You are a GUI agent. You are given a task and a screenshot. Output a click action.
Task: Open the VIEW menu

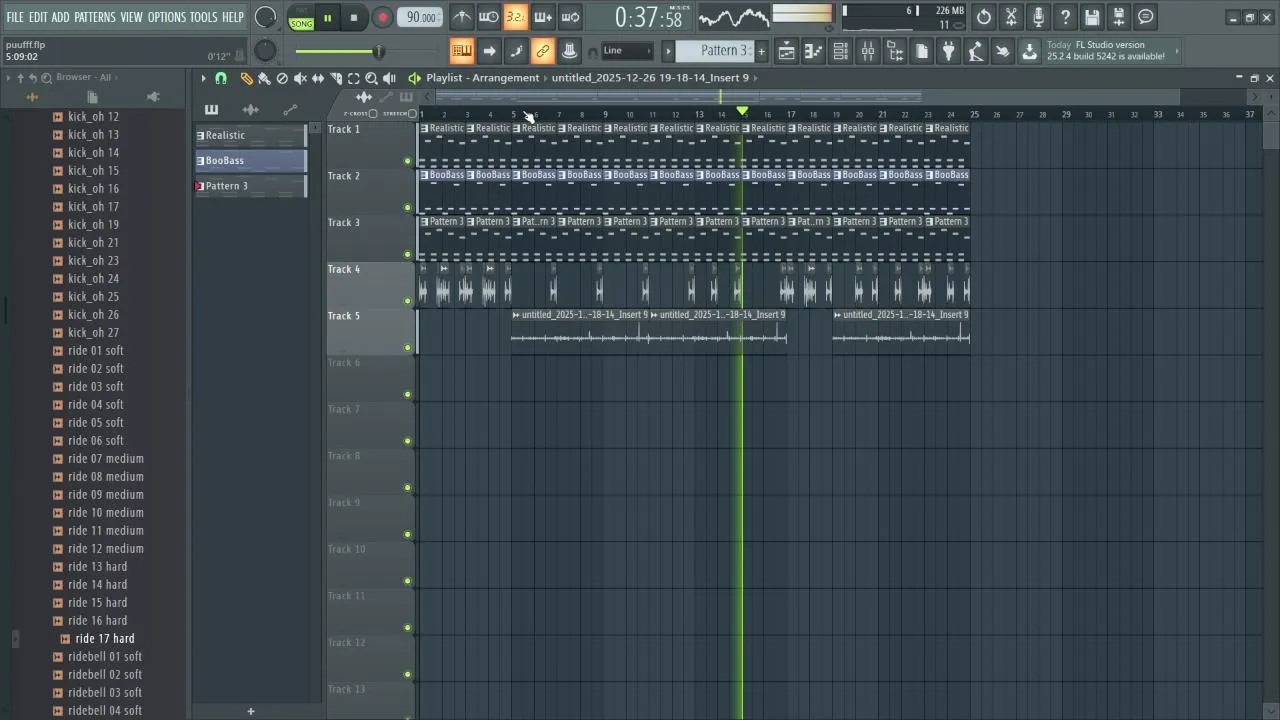point(132,17)
